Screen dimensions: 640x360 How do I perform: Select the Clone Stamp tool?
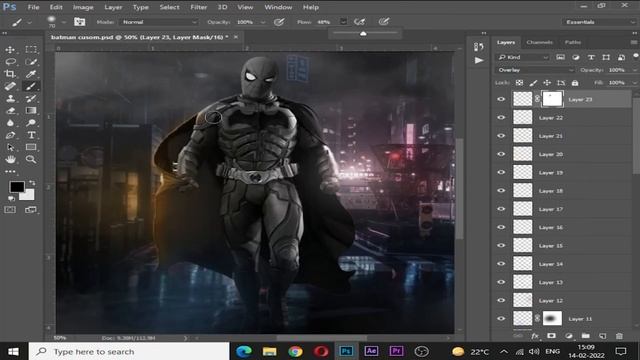click(10, 98)
